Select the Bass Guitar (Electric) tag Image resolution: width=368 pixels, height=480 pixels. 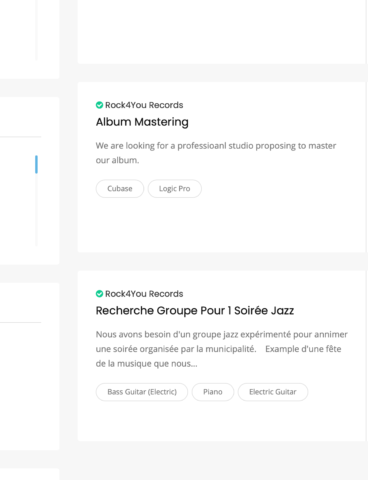[x=142, y=392]
